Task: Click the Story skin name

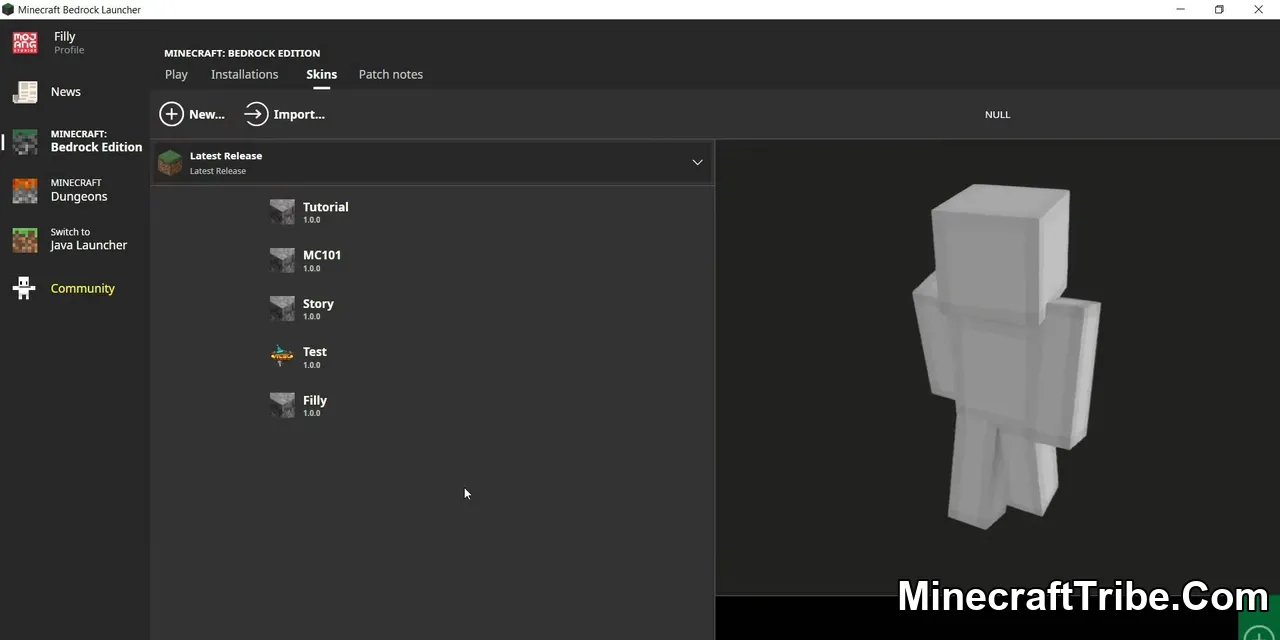Action: [x=318, y=304]
